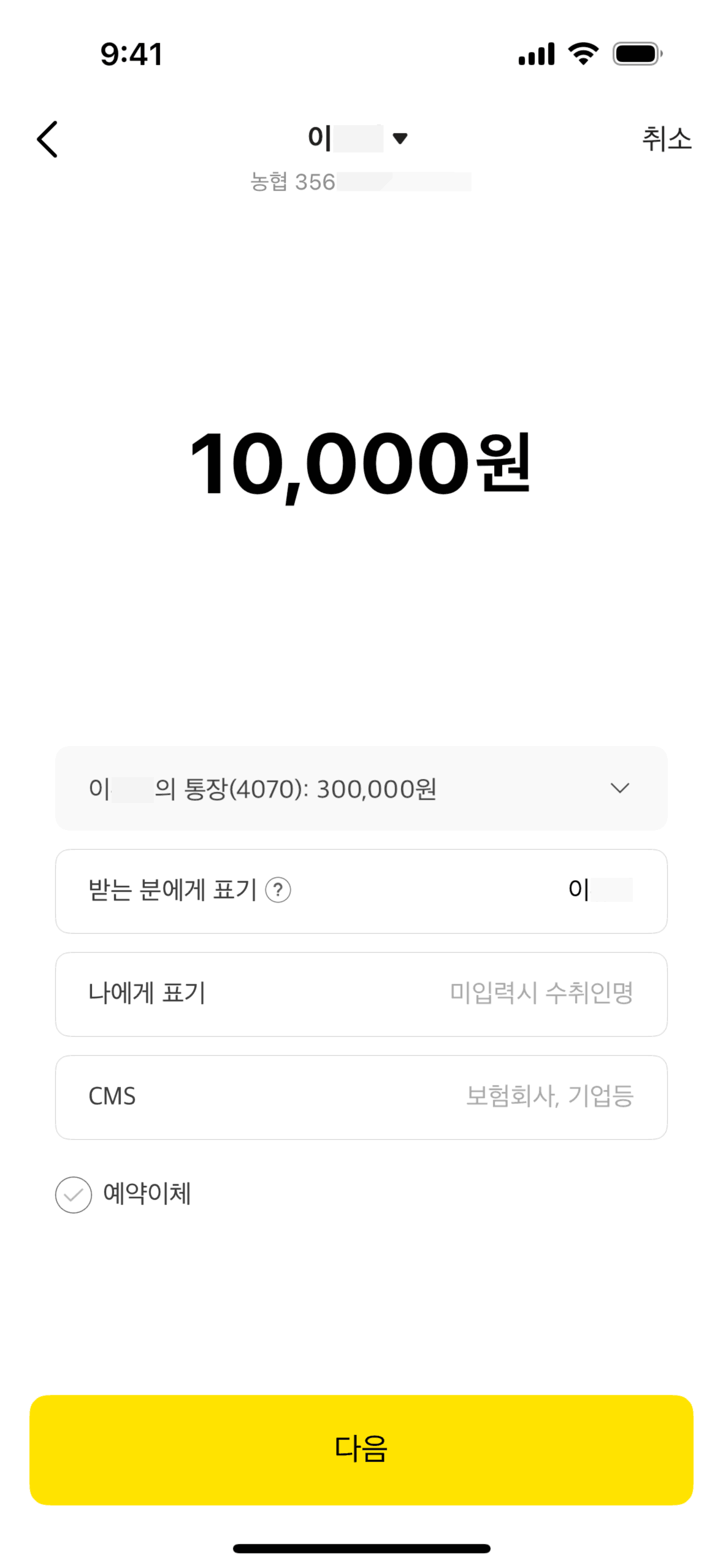Screen dimensions: 723x1568
Task: Enable the 예약이체 checkbox
Action: coord(74,1194)
